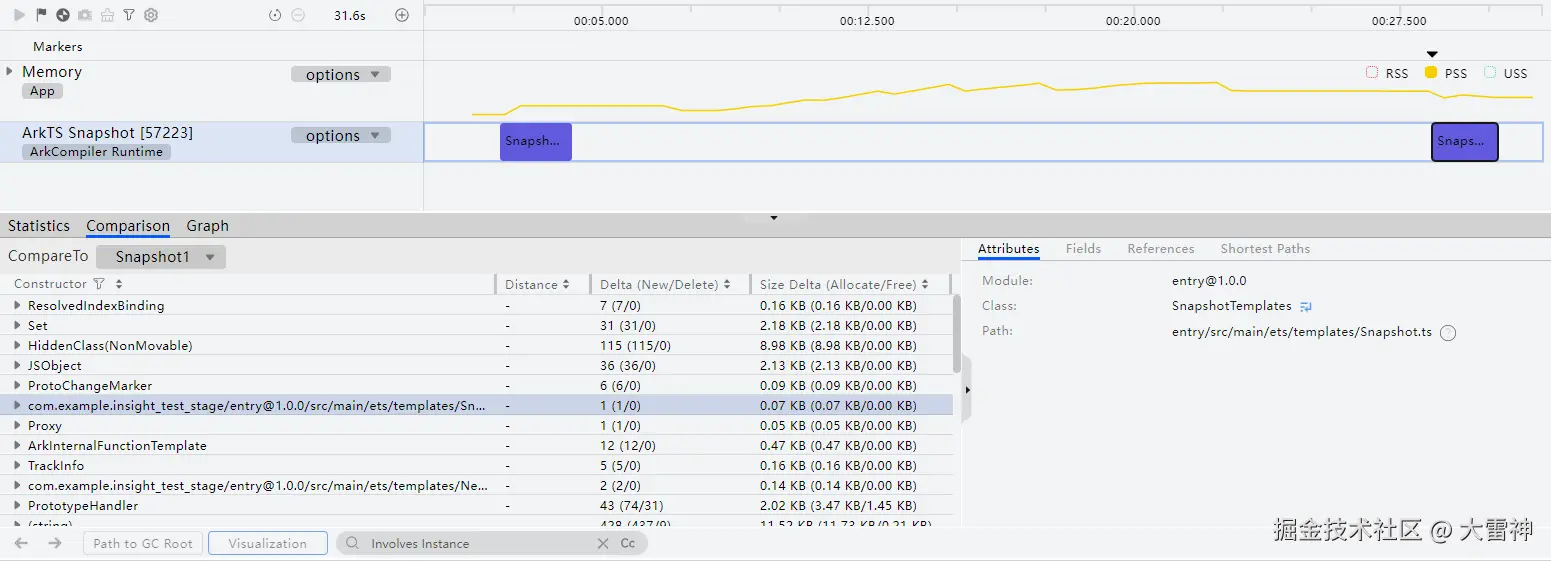Click the 8.98 KB size delta cell
This screenshot has width=1551, height=561.
pos(838,345)
